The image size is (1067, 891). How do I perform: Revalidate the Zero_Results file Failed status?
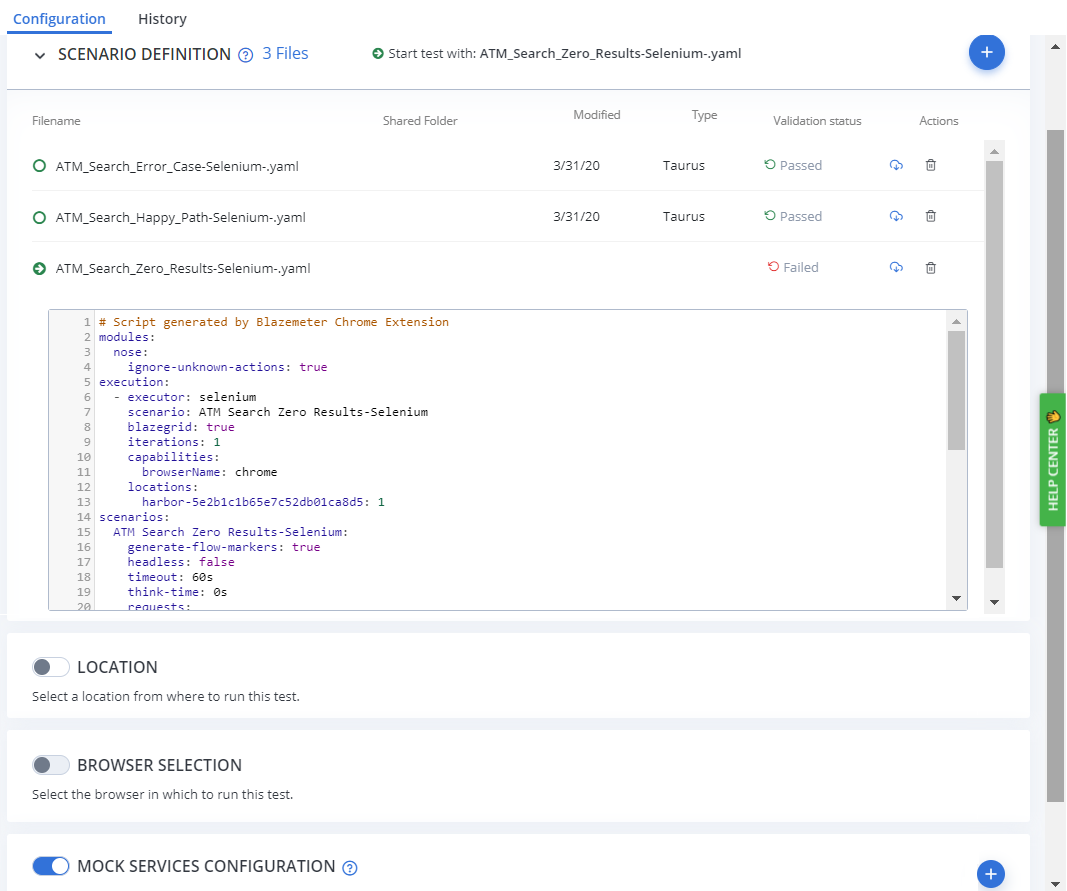pyautogui.click(x=773, y=267)
